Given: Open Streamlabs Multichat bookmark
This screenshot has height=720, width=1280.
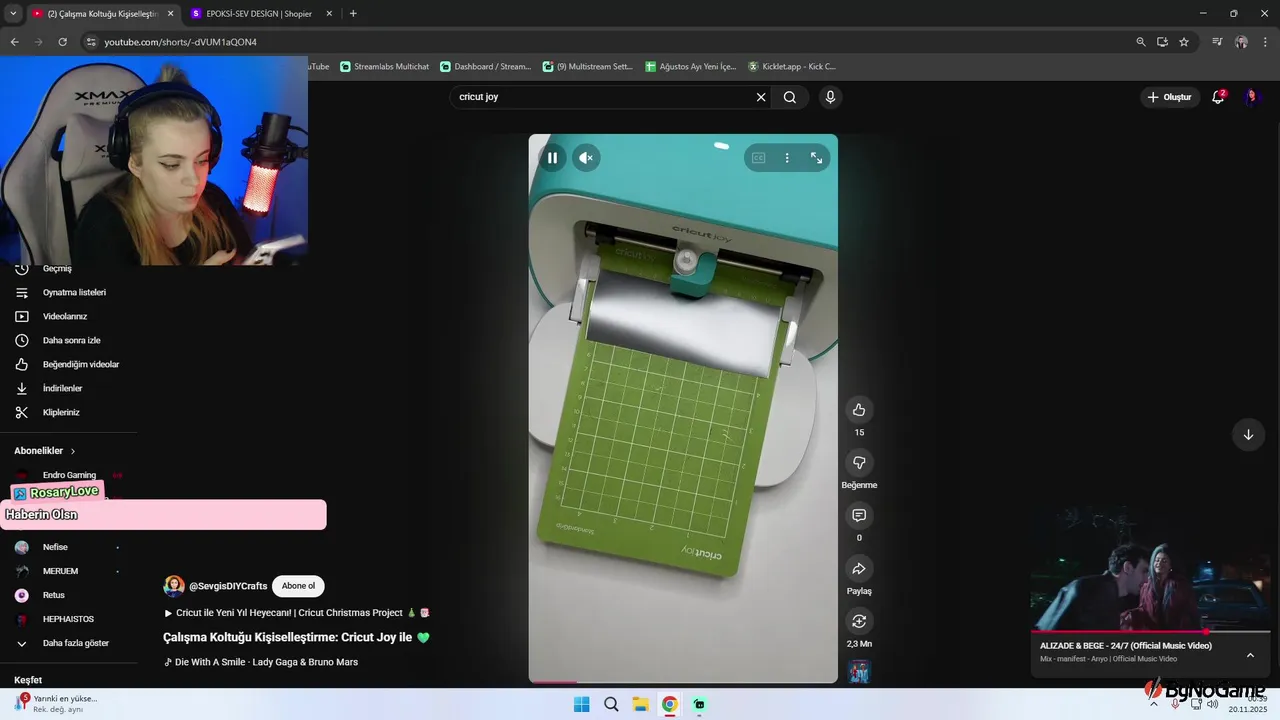Looking at the screenshot, I should pos(384,66).
